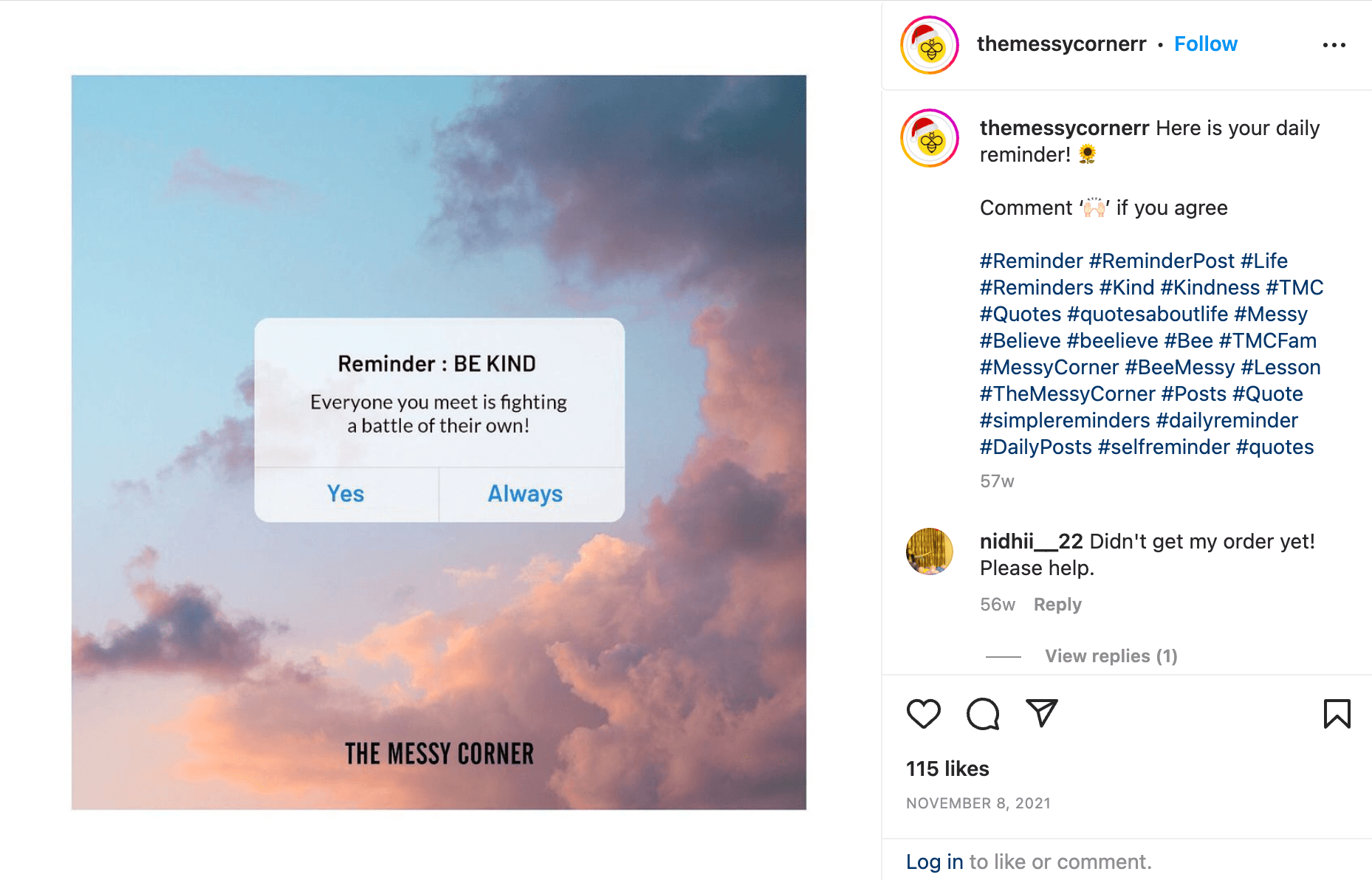Save the post with the bookmark icon
The width and height of the screenshot is (1372, 880).
tap(1337, 714)
